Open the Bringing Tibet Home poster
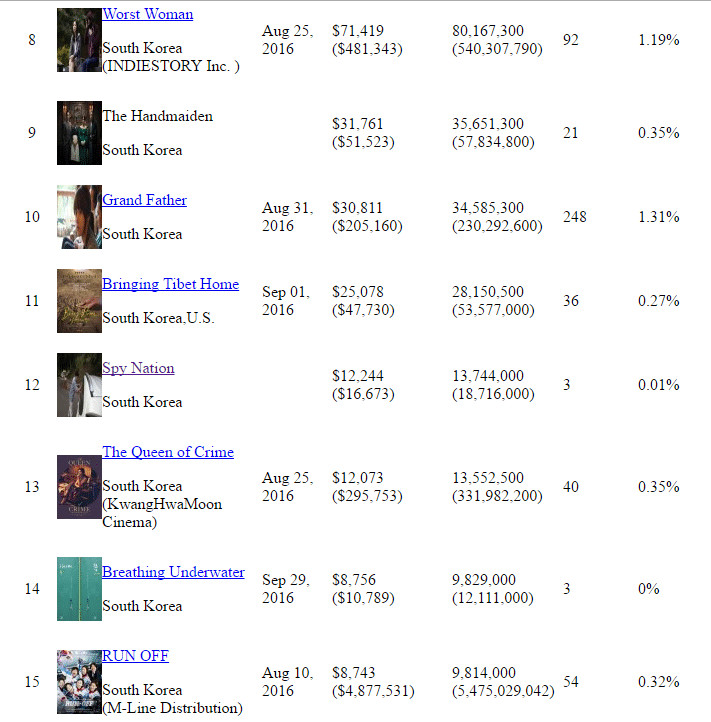 click(79, 301)
